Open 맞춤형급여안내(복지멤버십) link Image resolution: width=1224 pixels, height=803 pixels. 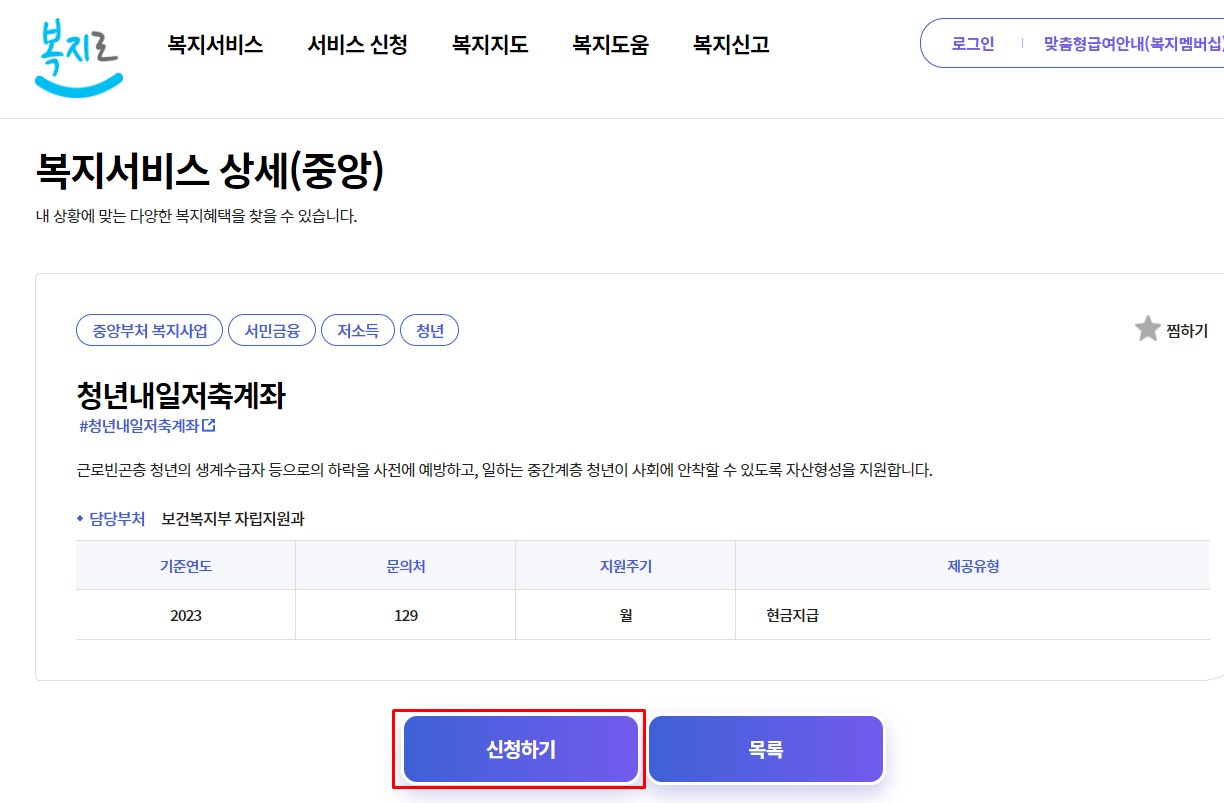click(x=1134, y=44)
